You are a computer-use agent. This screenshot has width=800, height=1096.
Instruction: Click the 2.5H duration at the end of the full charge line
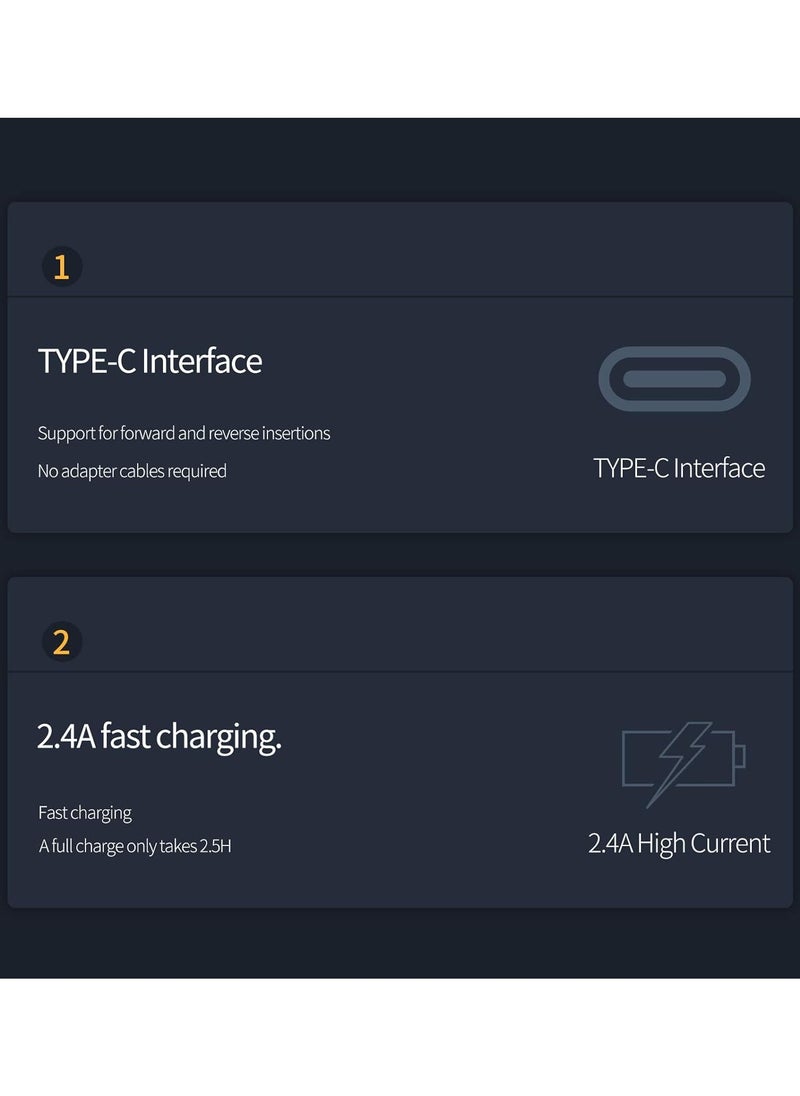pos(216,846)
